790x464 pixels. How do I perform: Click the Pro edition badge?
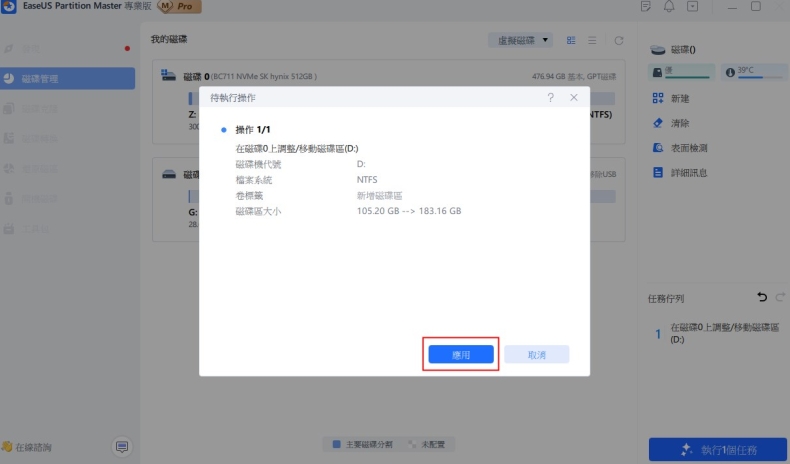pos(179,6)
